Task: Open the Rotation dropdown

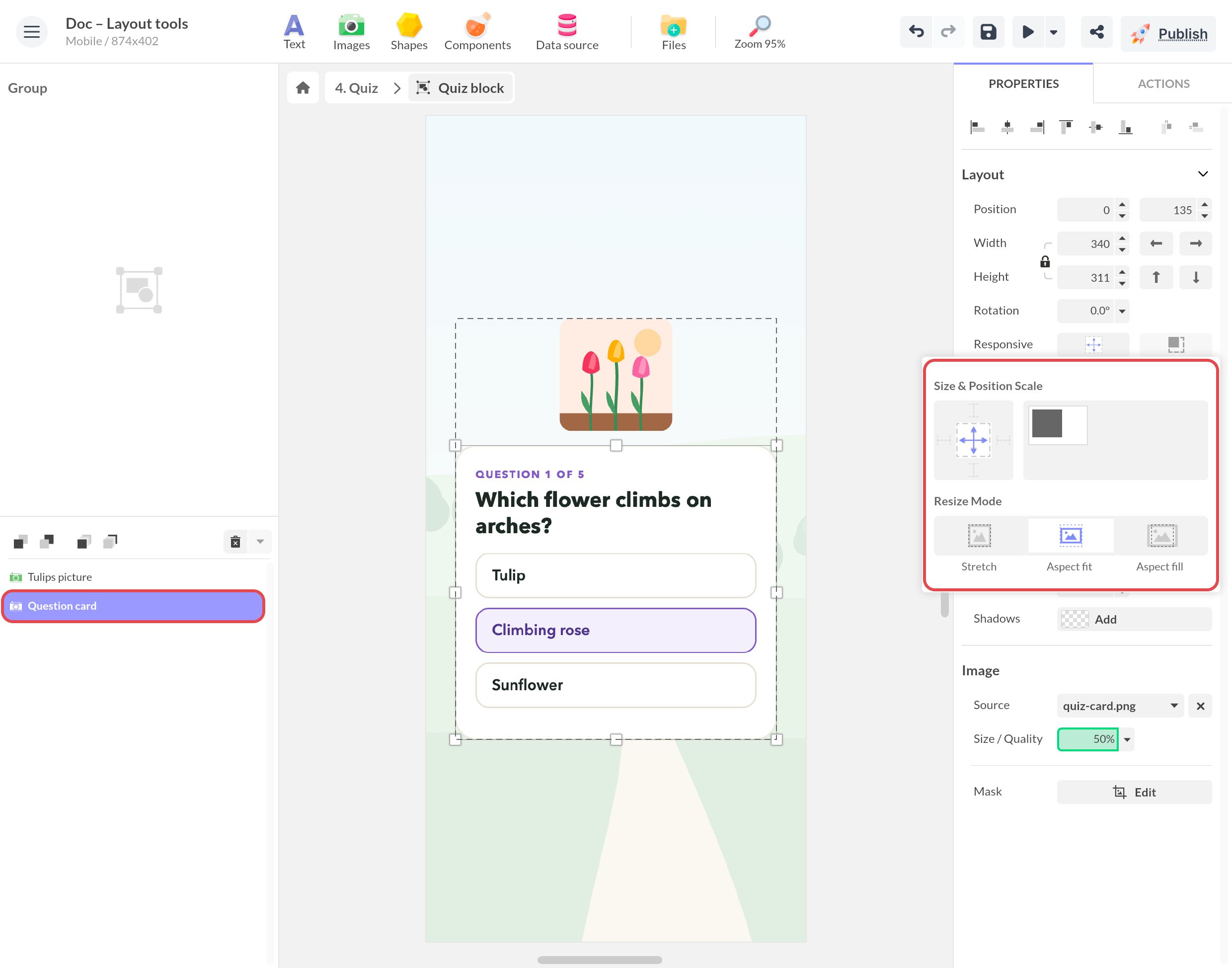Action: pyautogui.click(x=1122, y=311)
